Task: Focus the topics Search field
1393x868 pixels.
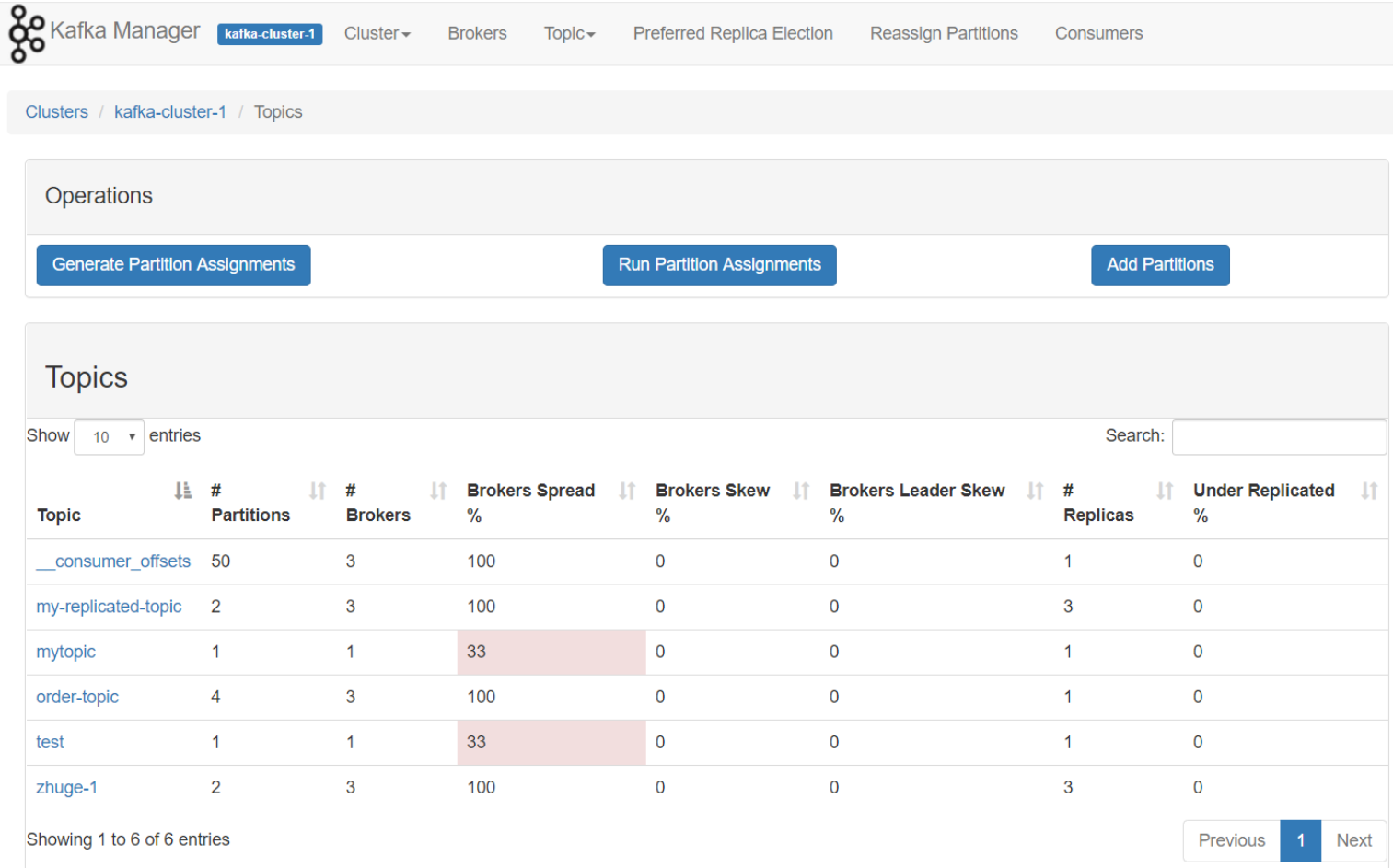Action: click(1279, 436)
